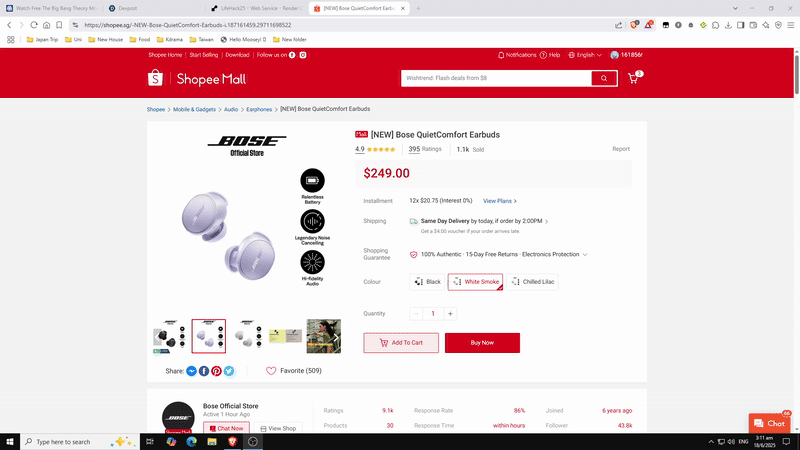Select black earbuds thumbnail

coord(169,337)
